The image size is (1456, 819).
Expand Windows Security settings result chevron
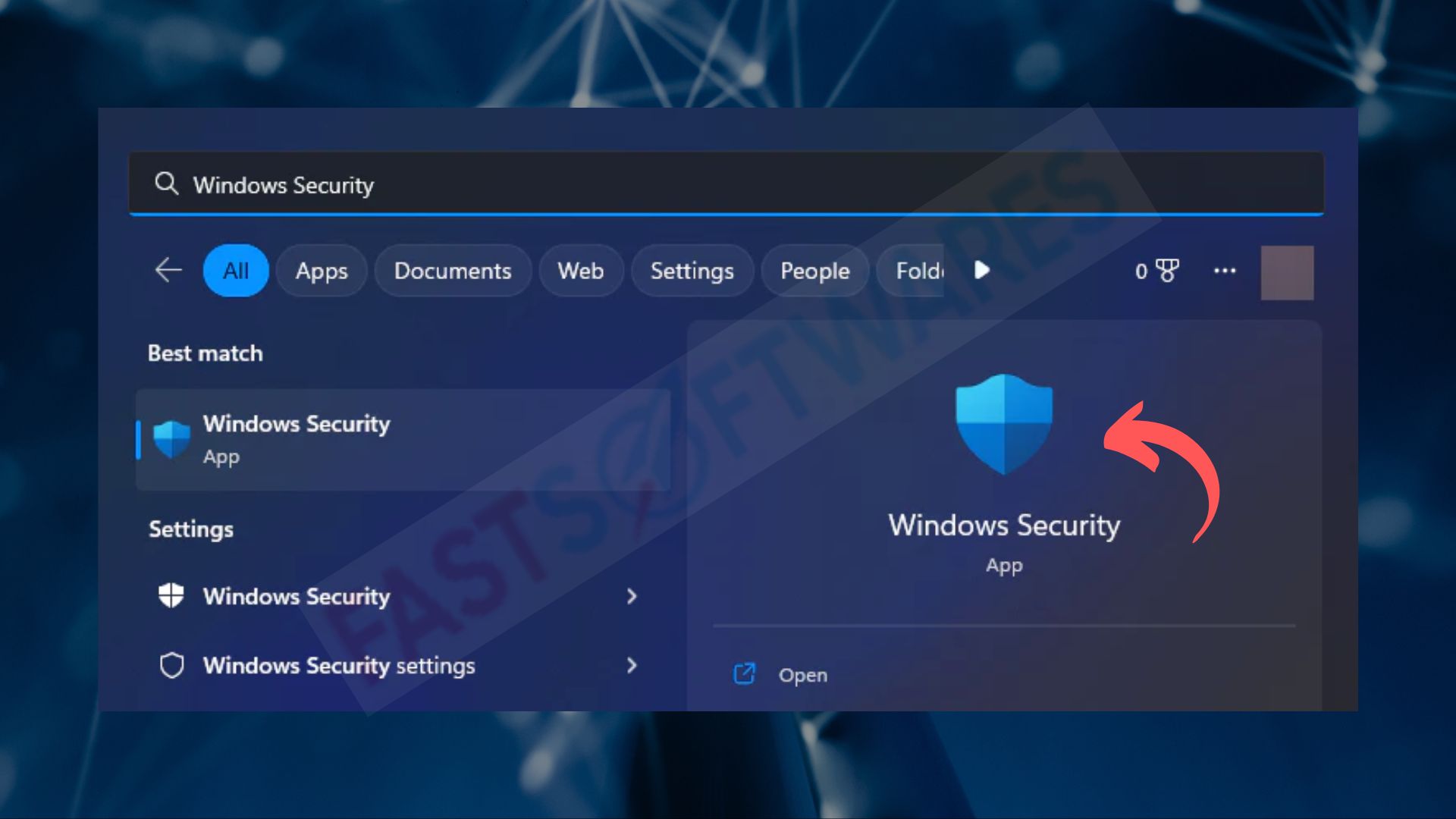point(632,596)
